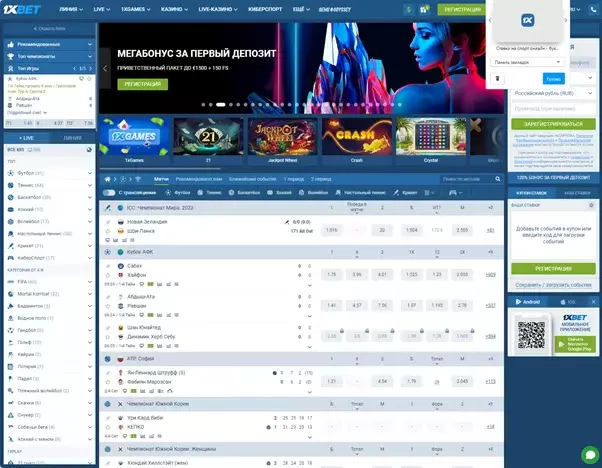This screenshot has height=468, width=602.
Task: Open live chat bubble icon
Action: (x=590, y=455)
